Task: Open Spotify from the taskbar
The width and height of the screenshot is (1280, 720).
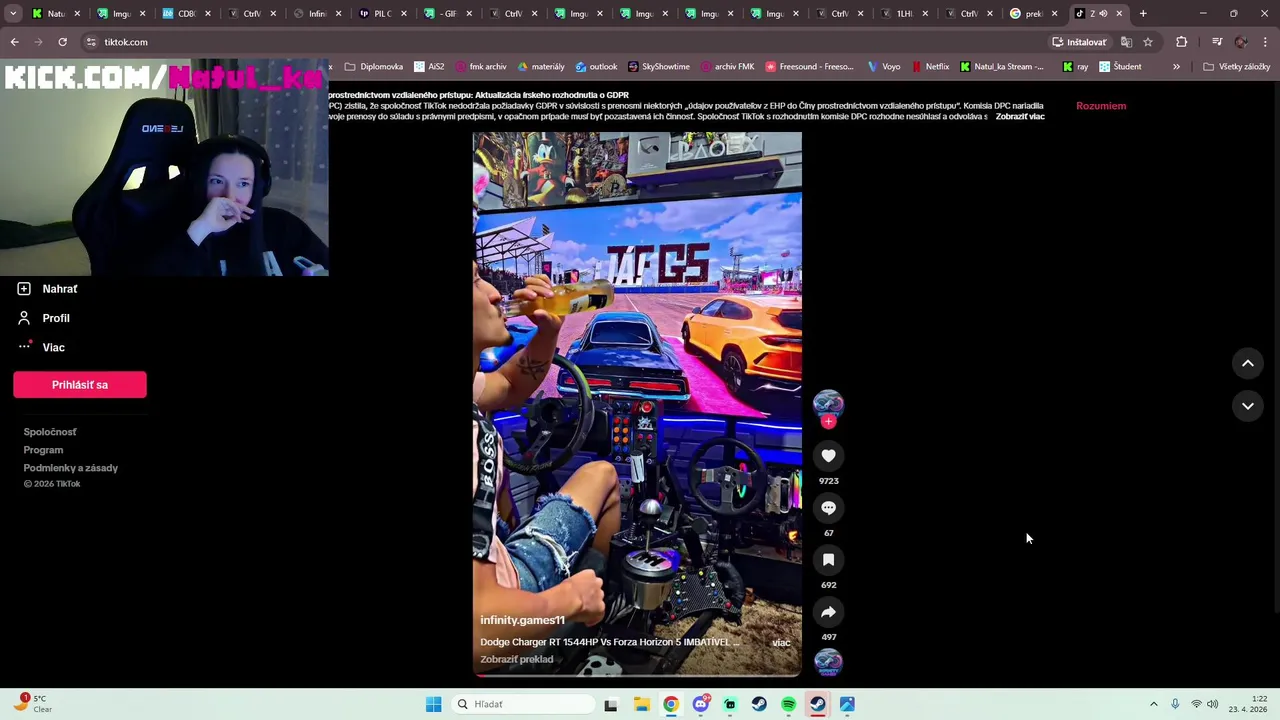Action: point(788,704)
